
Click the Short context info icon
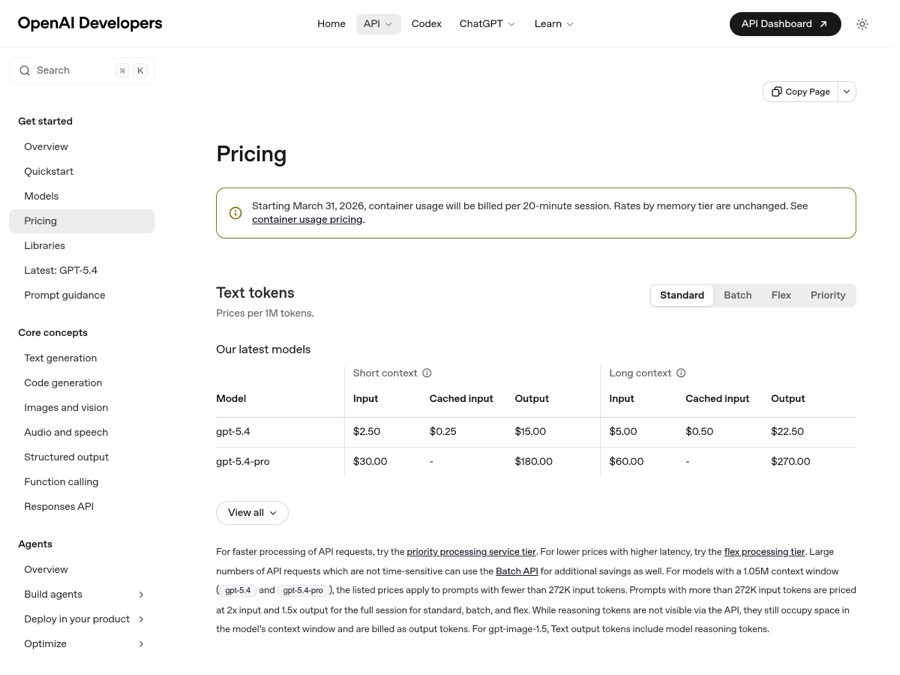click(x=427, y=373)
